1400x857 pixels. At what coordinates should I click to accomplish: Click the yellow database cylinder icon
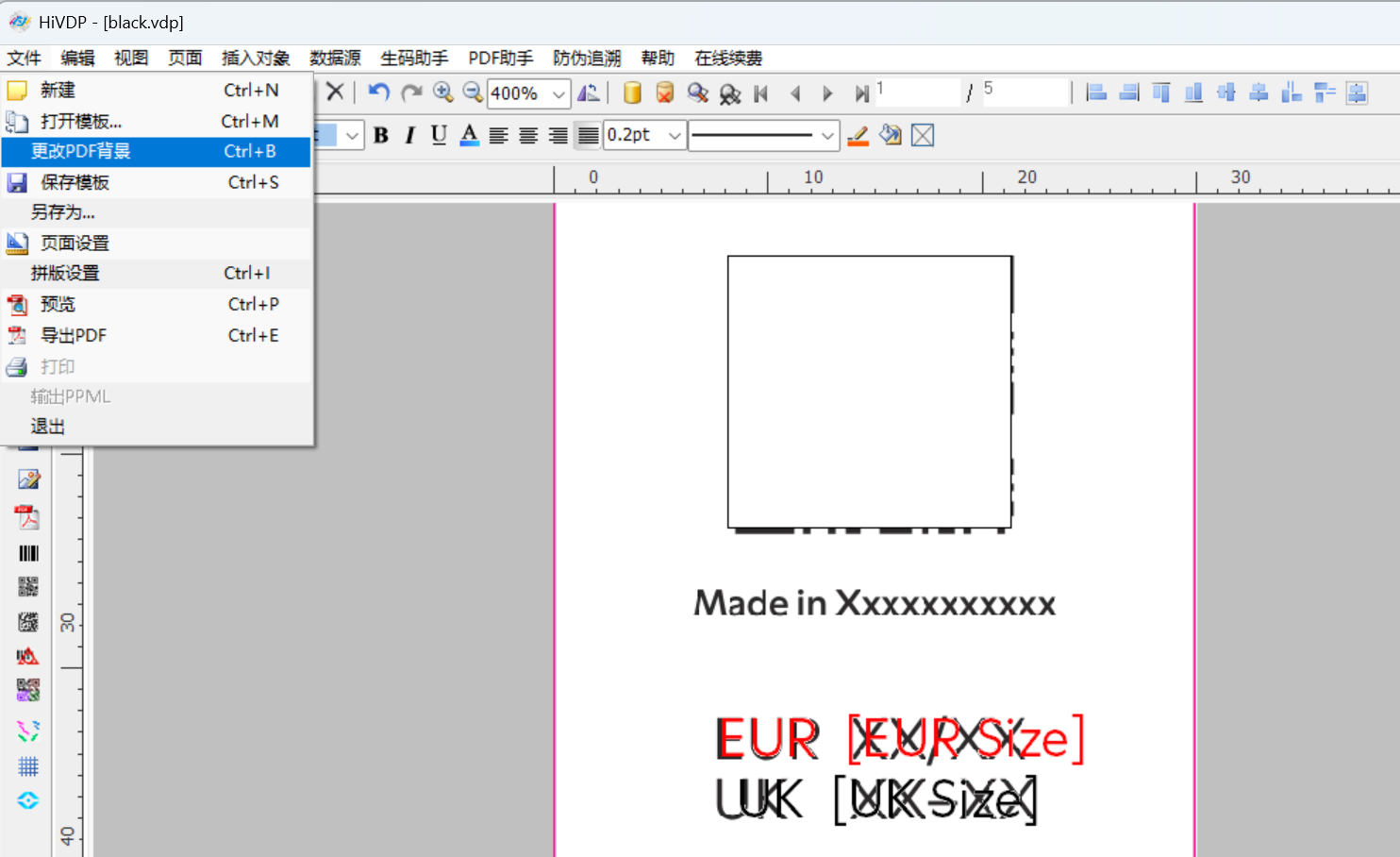coord(633,92)
